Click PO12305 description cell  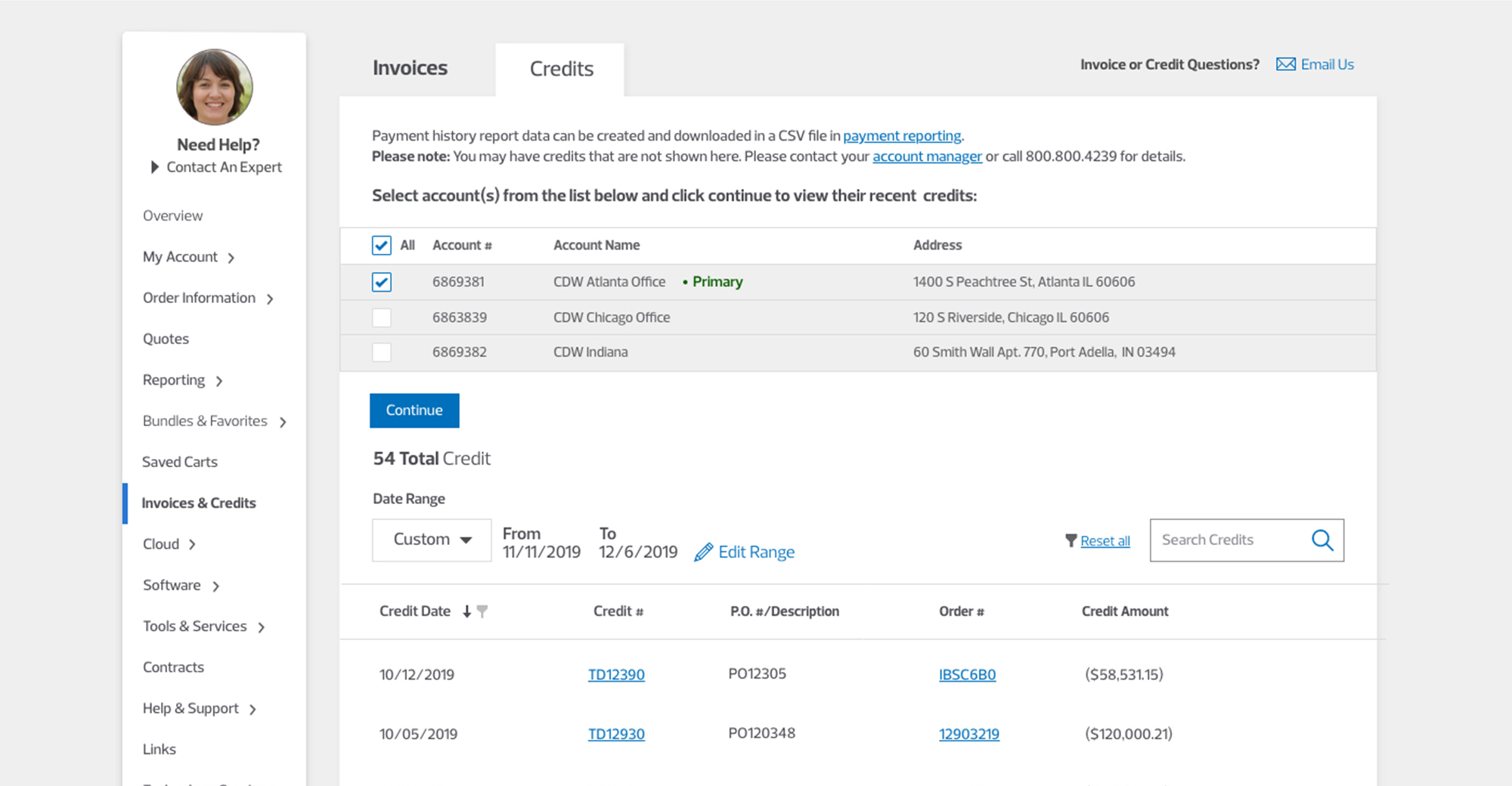pyautogui.click(x=757, y=673)
